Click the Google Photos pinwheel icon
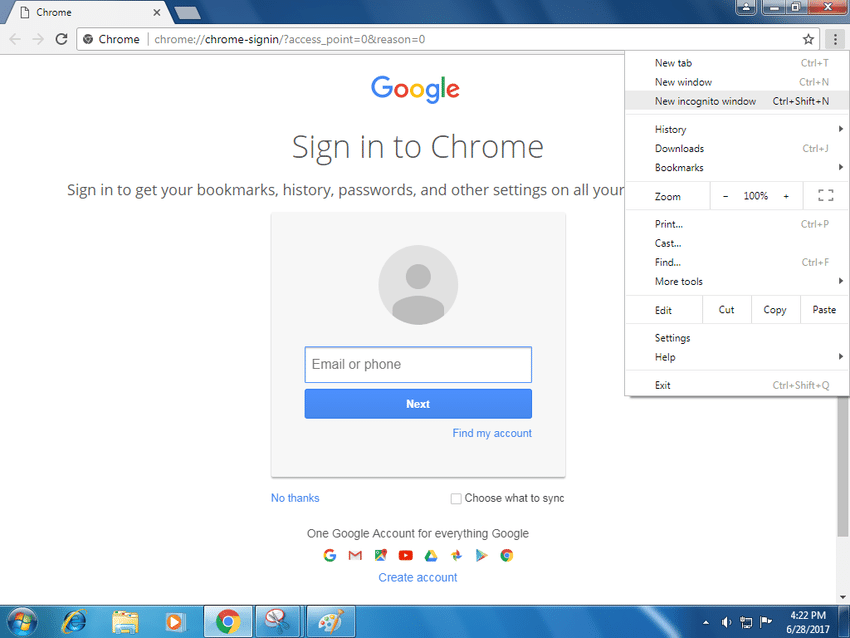The width and height of the screenshot is (850, 638). click(456, 555)
